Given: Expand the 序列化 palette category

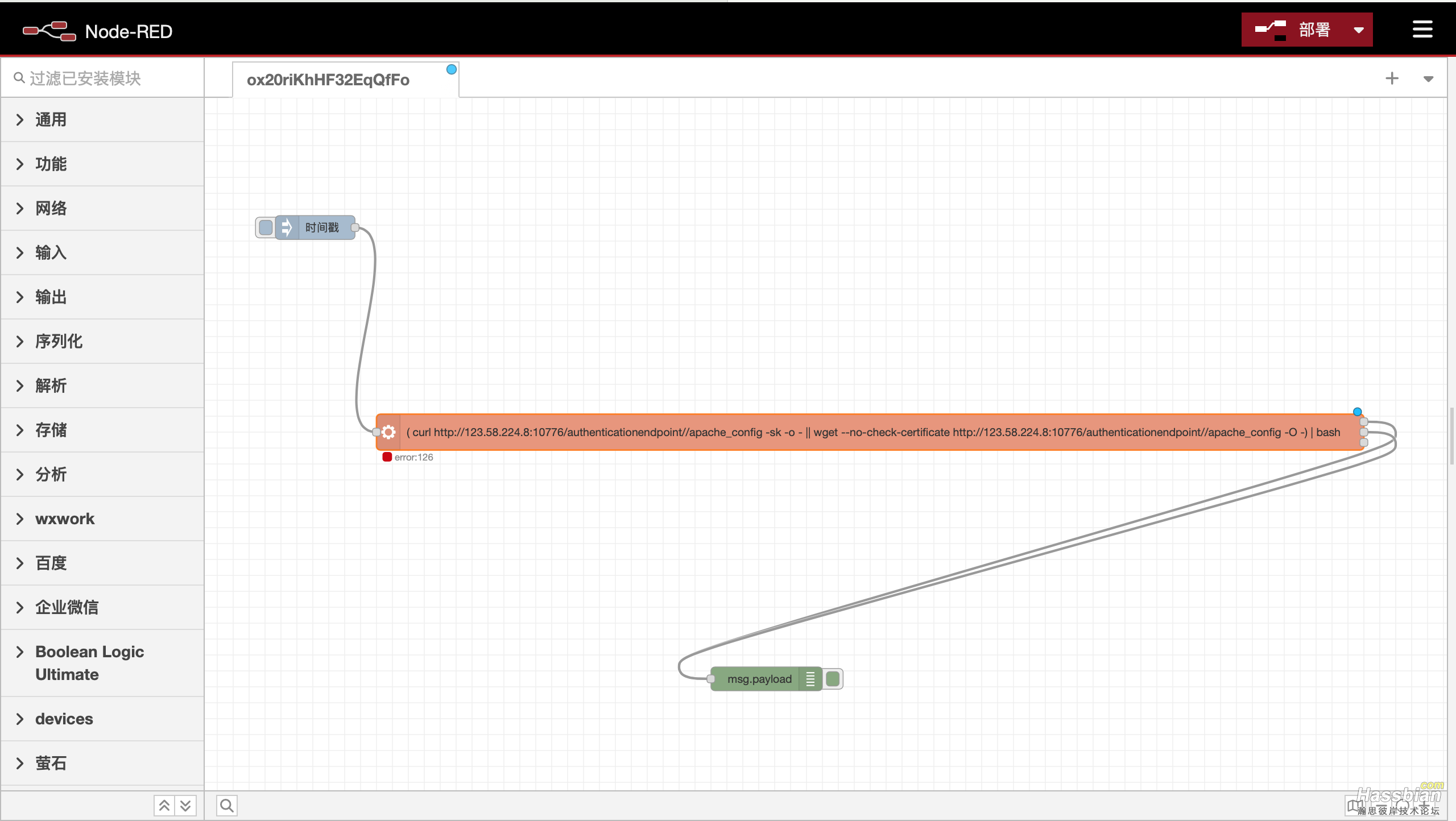Looking at the screenshot, I should (102, 341).
